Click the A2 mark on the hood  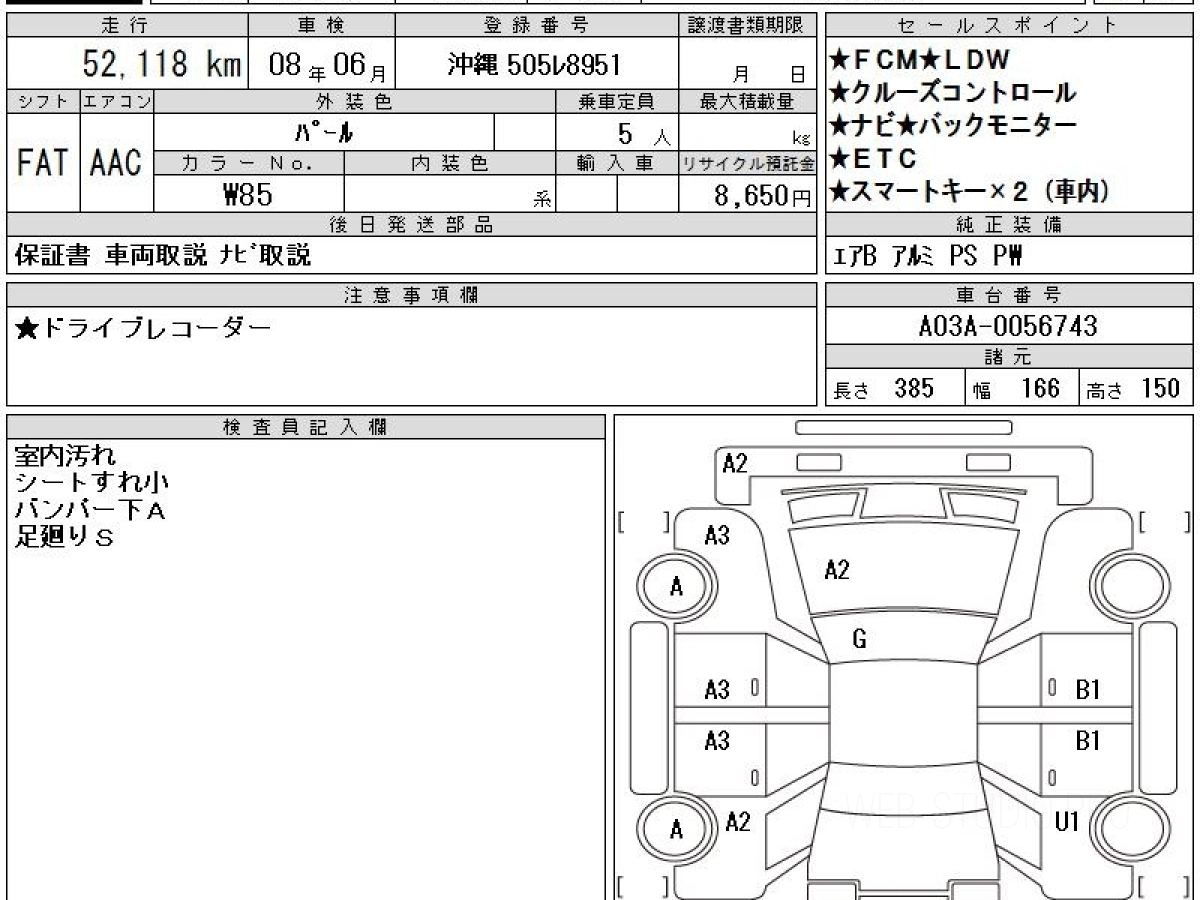tap(837, 570)
